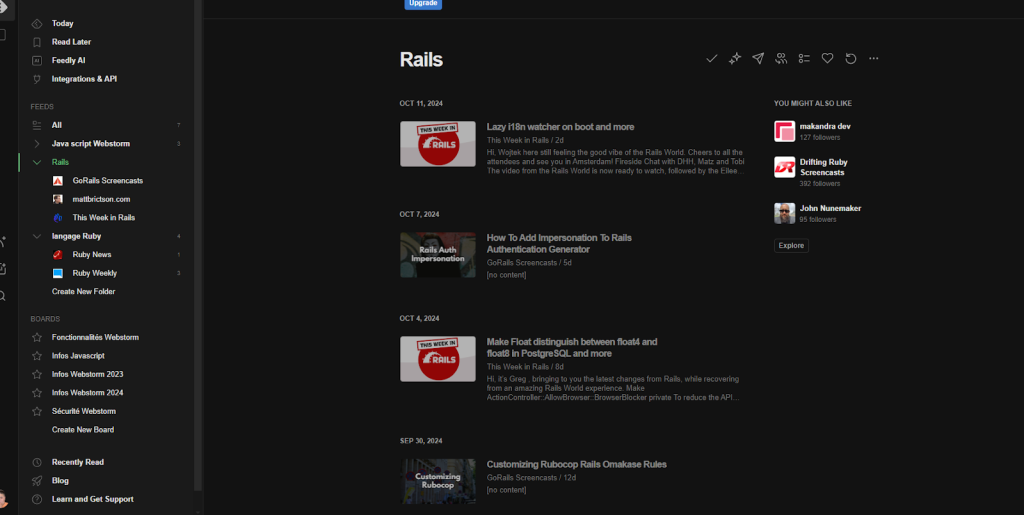Click the Integrations & API plug icon

pos(37,79)
